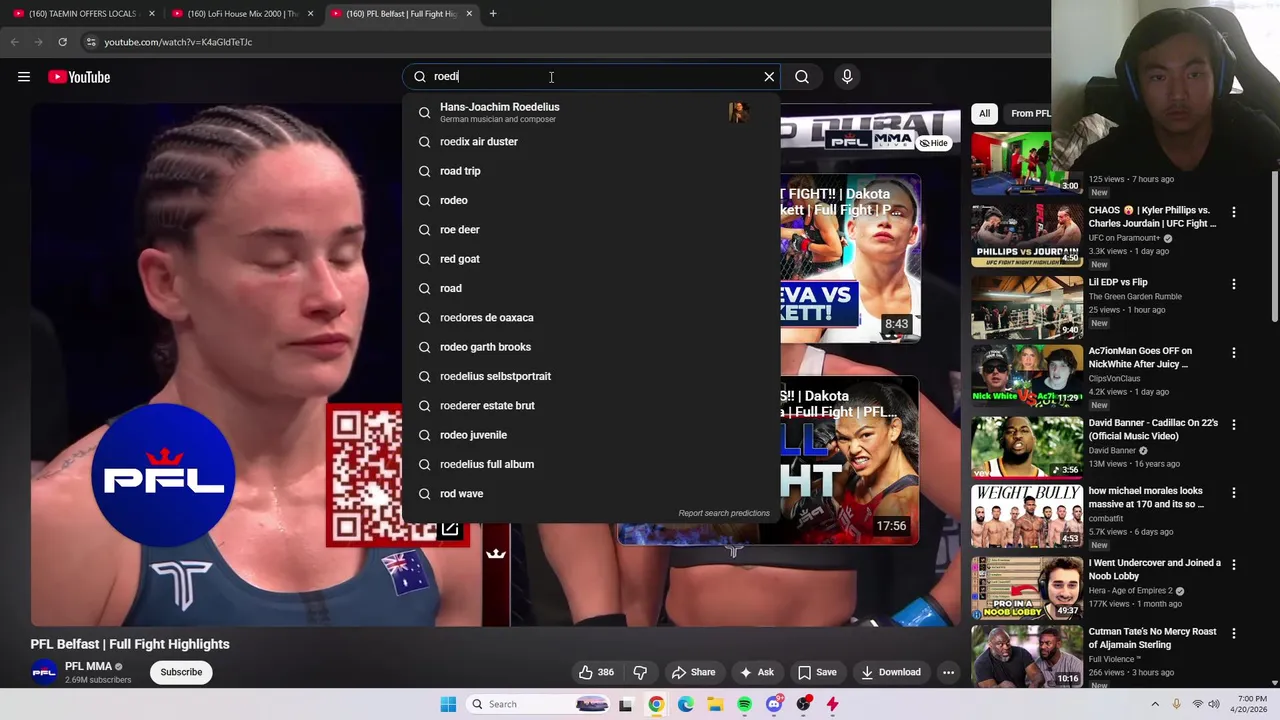Submit search with magnifier button
Image resolution: width=1280 pixels, height=720 pixels.
[802, 77]
